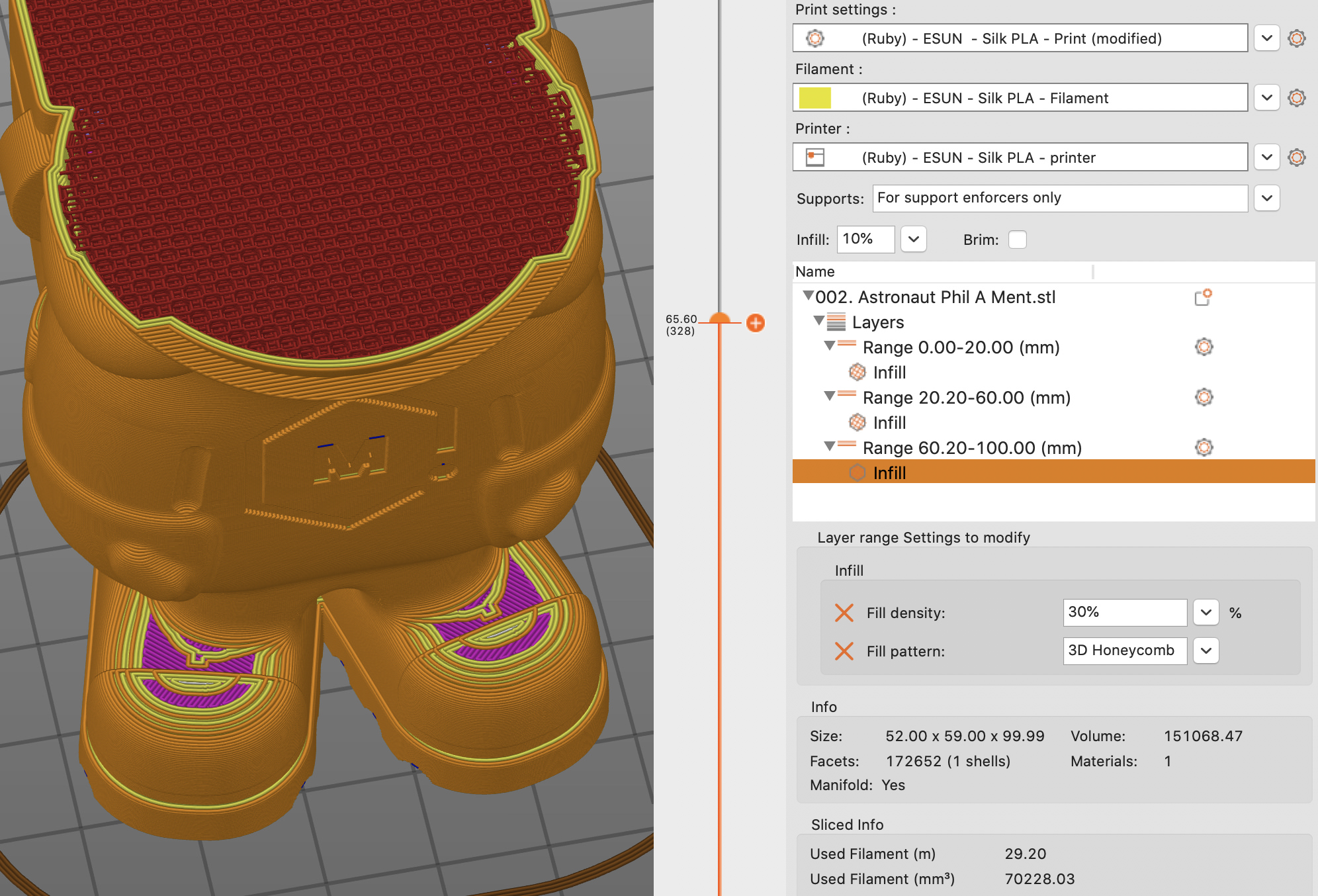Viewport: 1318px width, 896px height.
Task: Open the Supports dropdown
Action: 1266,198
